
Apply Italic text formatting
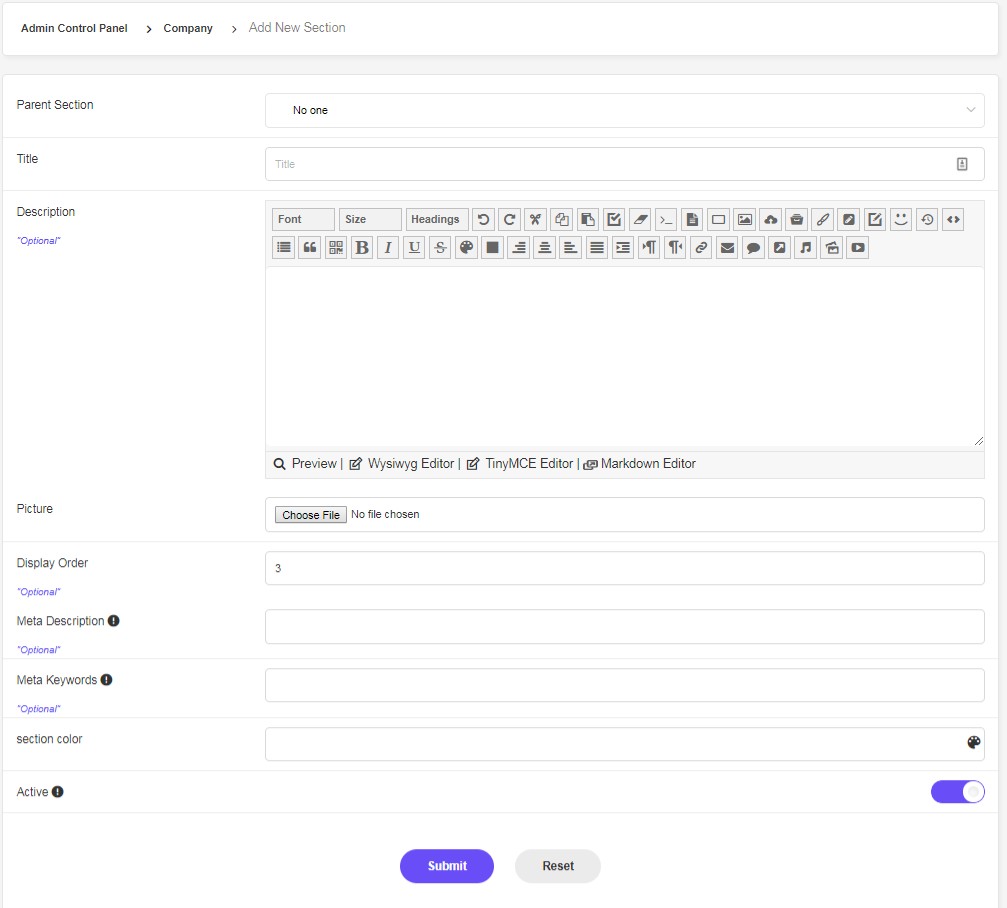(x=388, y=247)
